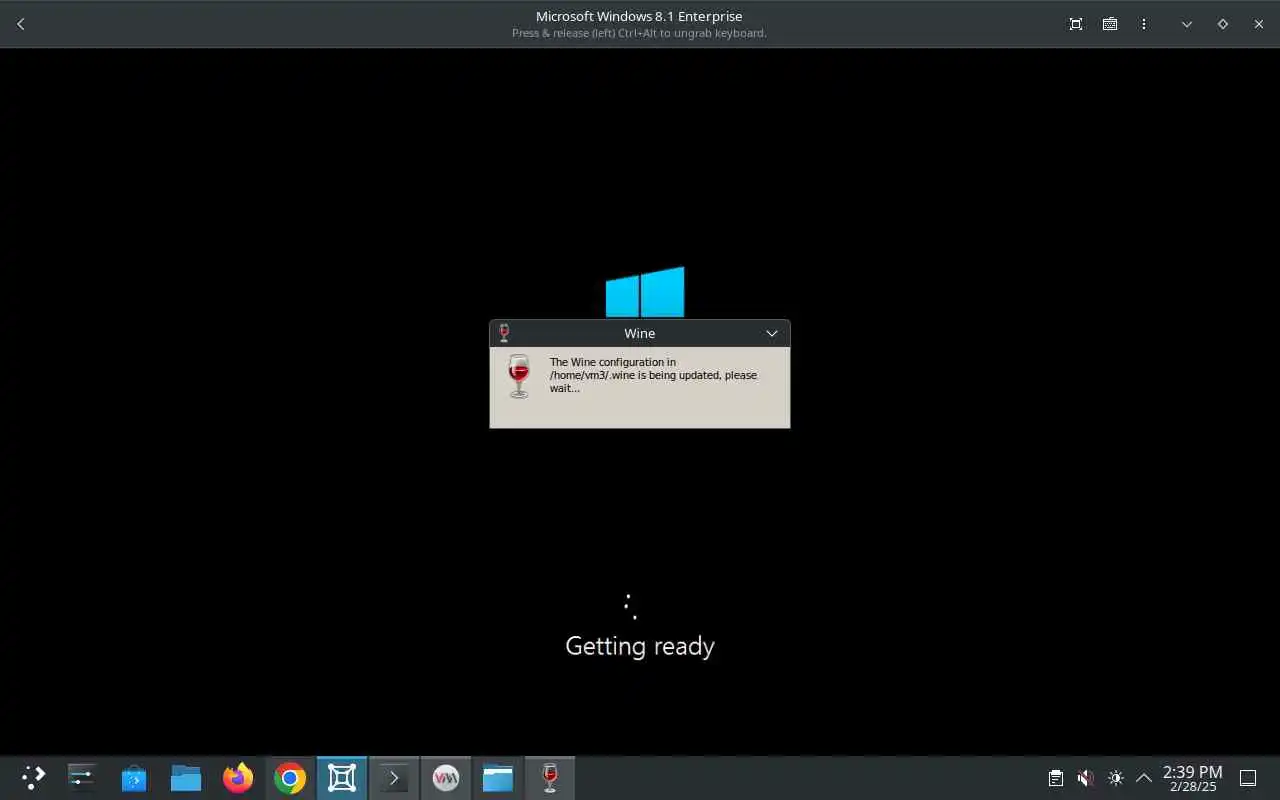The width and height of the screenshot is (1280, 800).
Task: Minimize the Windows 8.1 Enterprise window
Action: [1187, 24]
